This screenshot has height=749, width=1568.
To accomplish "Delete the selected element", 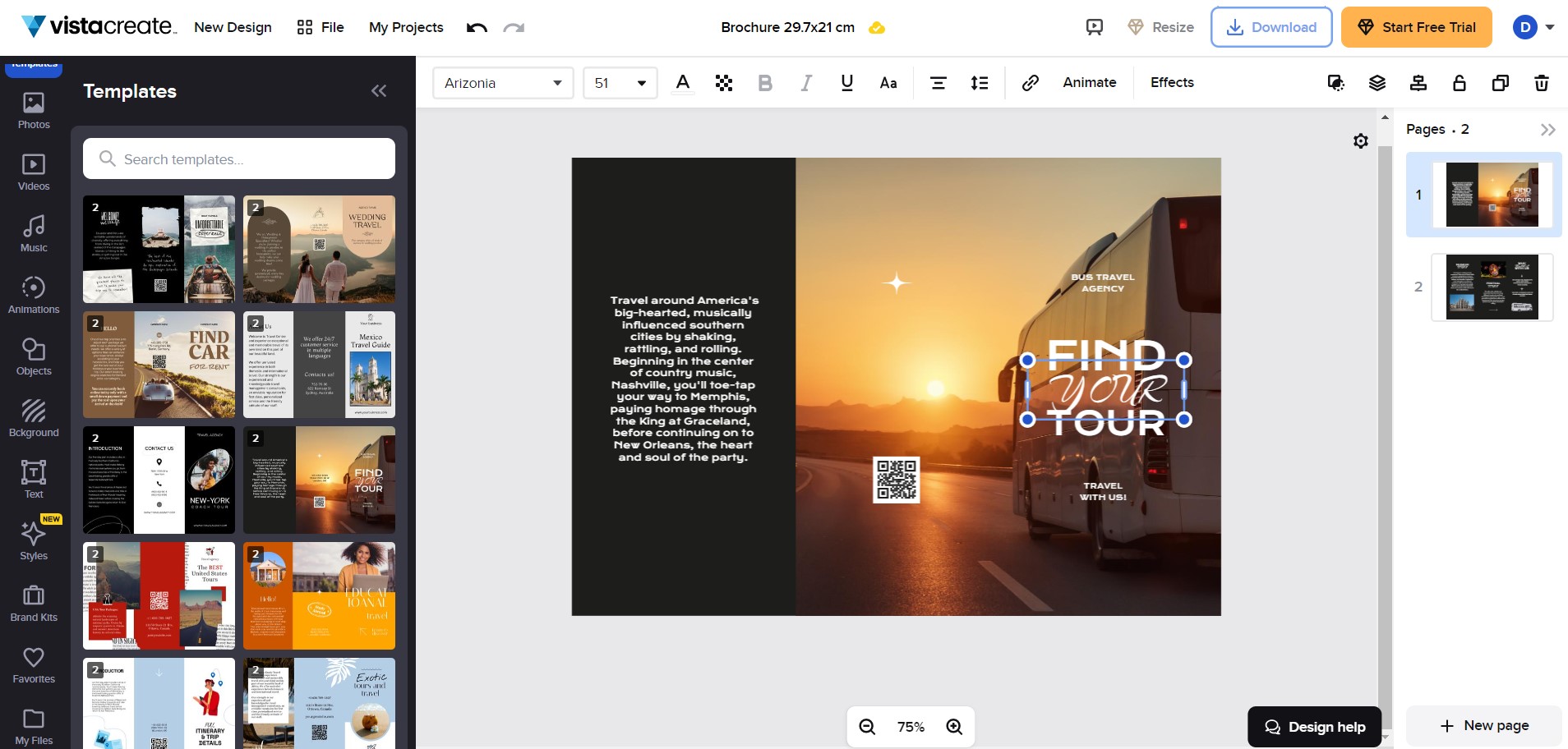I will pyautogui.click(x=1542, y=83).
